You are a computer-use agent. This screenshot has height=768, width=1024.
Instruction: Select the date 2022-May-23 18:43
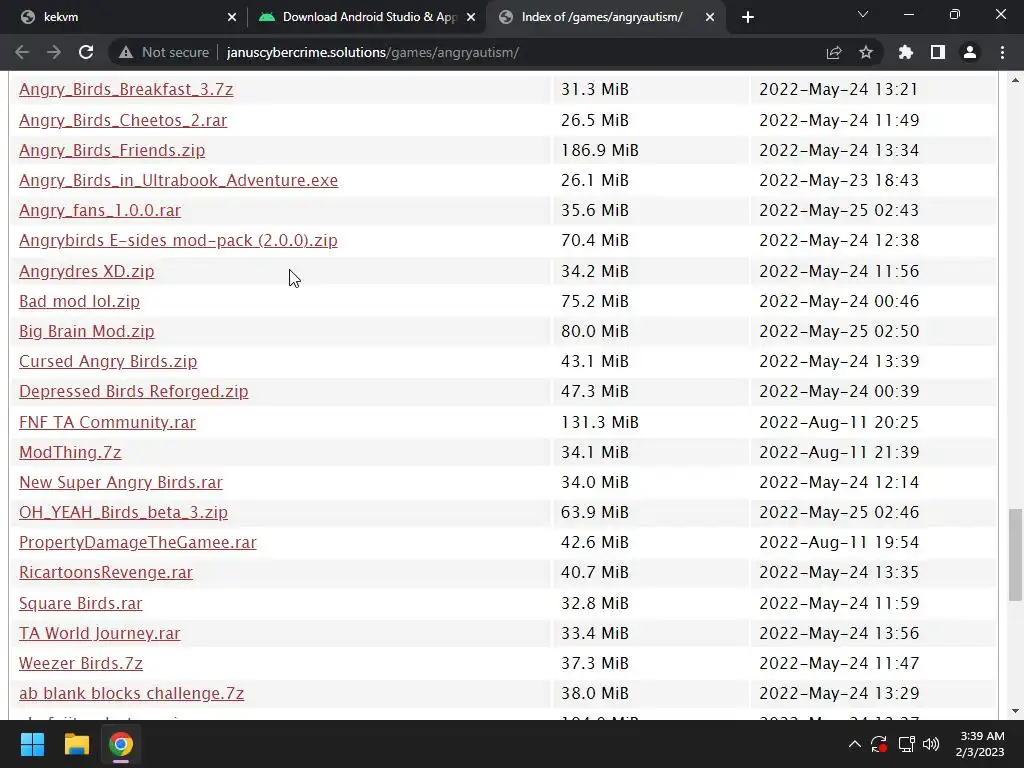tap(839, 180)
